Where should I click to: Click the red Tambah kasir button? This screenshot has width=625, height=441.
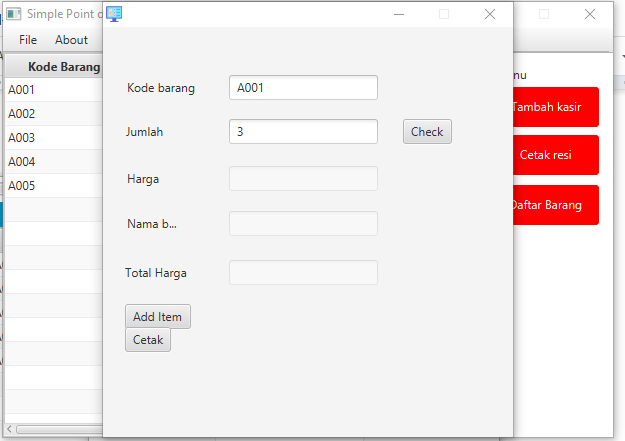[x=556, y=107]
